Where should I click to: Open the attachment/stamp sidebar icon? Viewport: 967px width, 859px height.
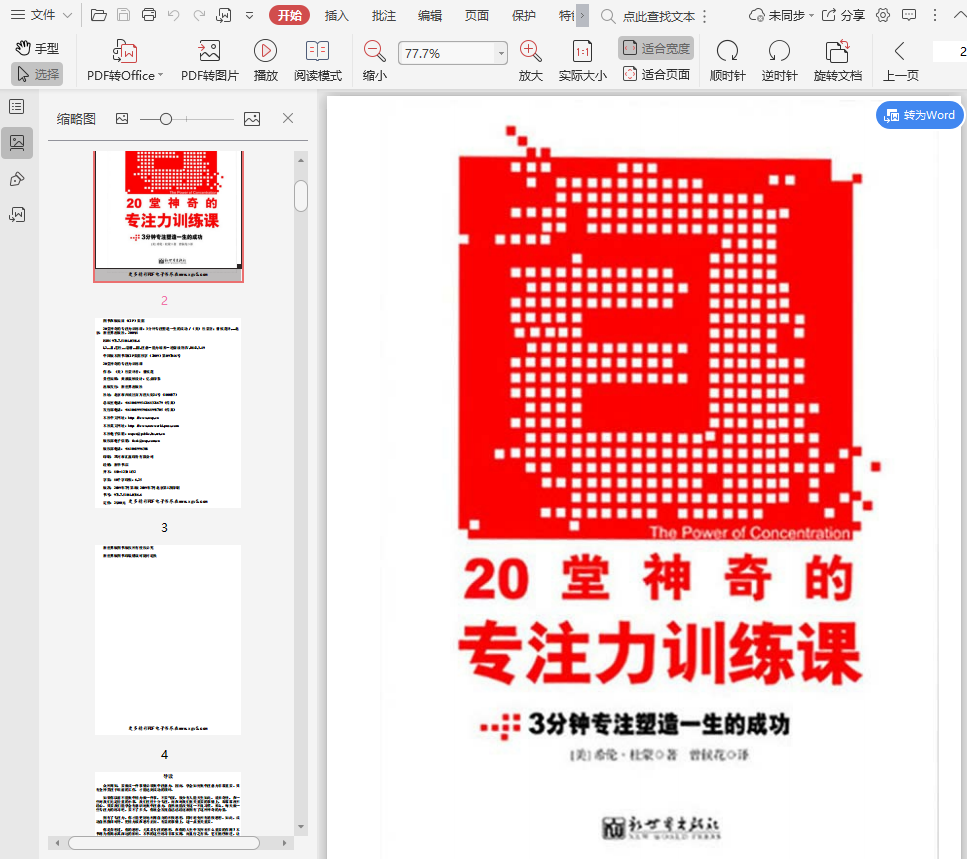[x=17, y=179]
